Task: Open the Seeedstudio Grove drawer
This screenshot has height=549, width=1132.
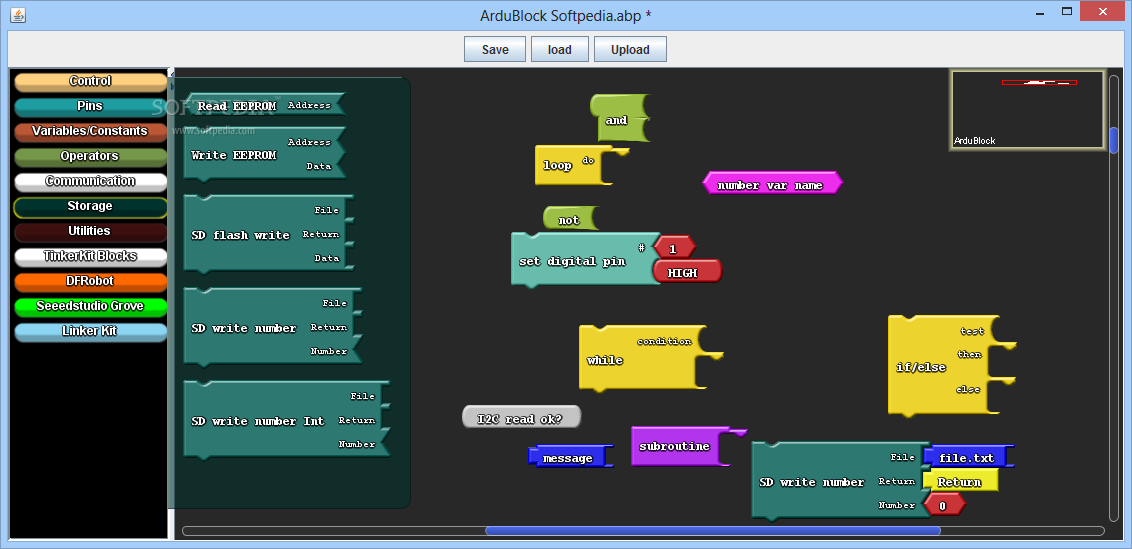Action: tap(90, 306)
